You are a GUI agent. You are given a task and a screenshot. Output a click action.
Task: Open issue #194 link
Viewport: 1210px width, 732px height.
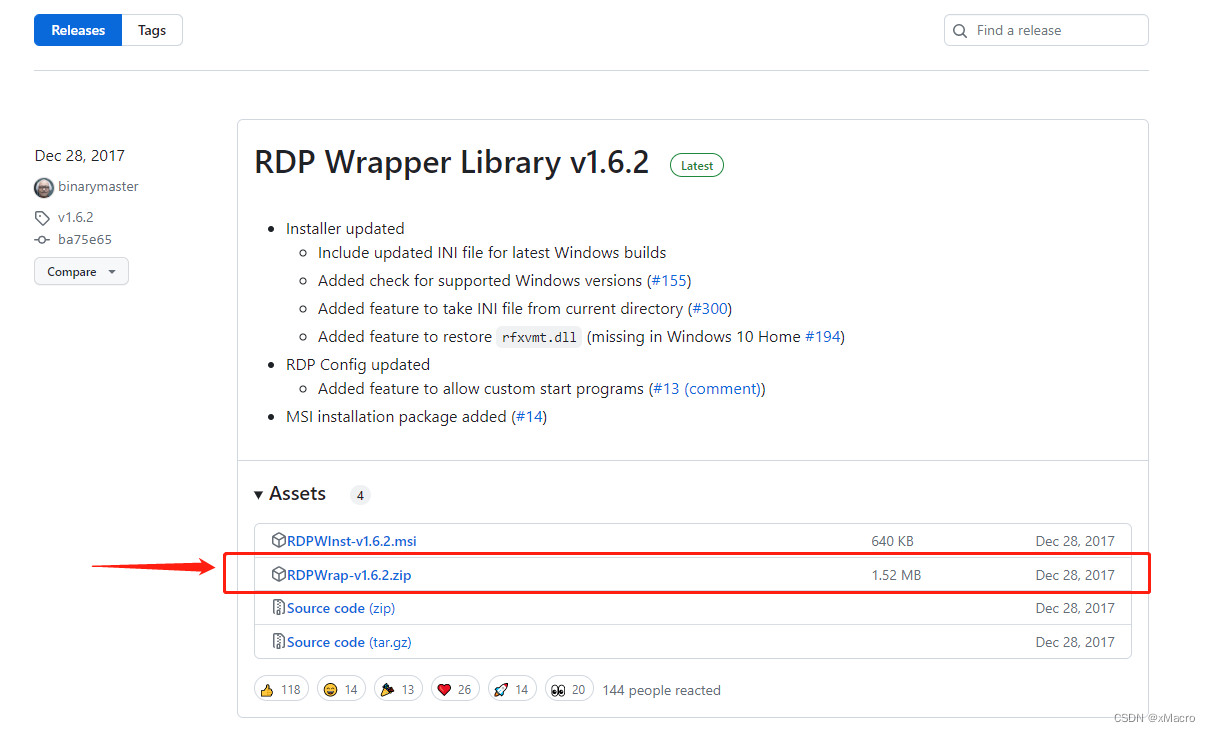(822, 337)
